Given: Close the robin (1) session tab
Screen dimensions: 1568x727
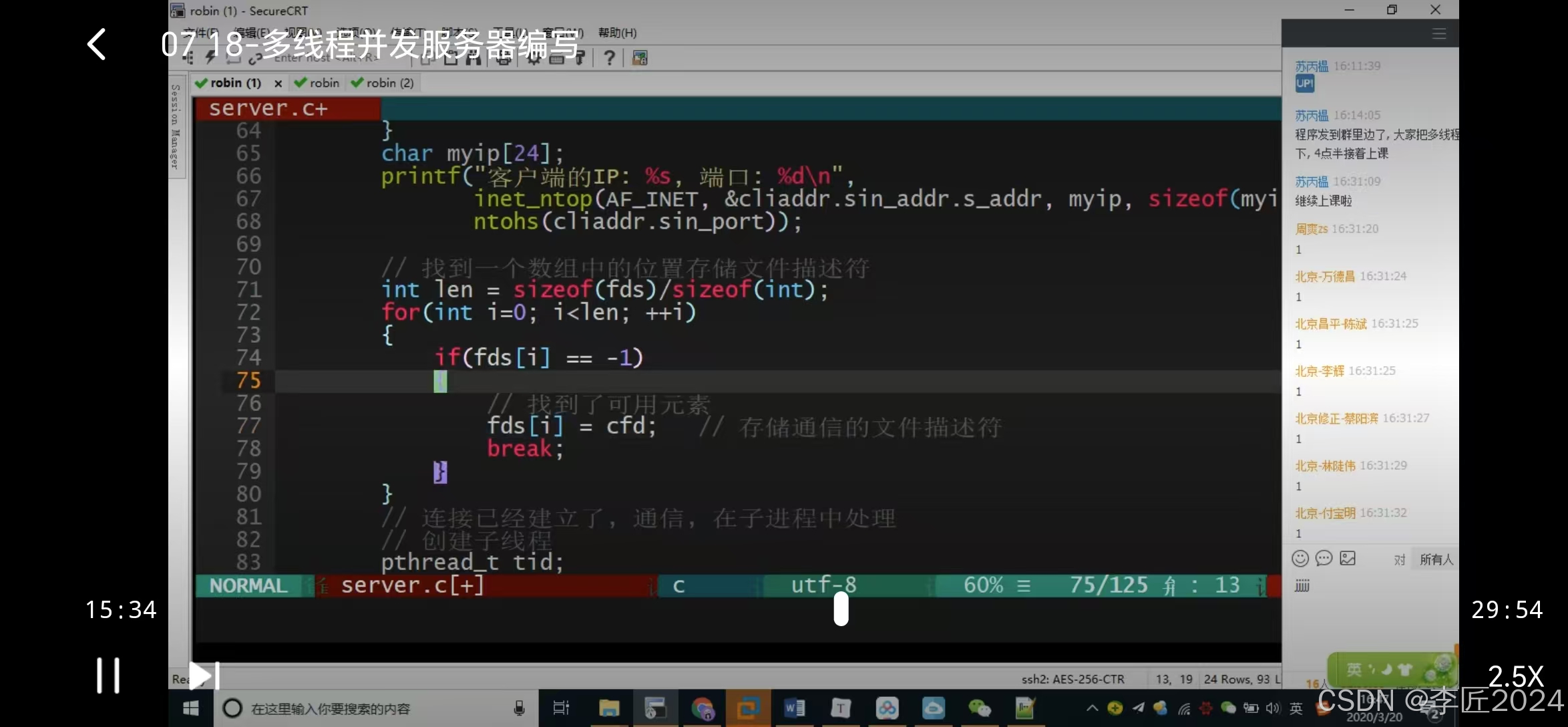Looking at the screenshot, I should 278,84.
